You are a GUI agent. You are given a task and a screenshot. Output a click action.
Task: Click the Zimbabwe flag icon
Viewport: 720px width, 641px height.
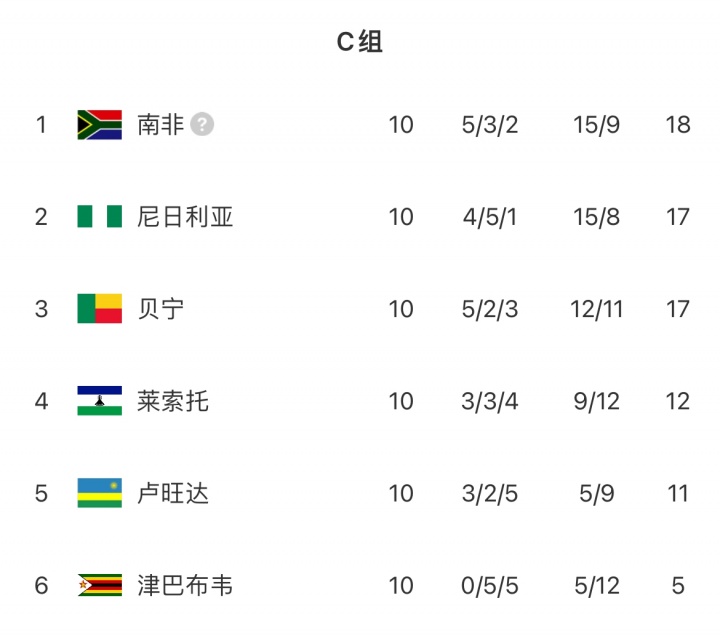coord(99,585)
